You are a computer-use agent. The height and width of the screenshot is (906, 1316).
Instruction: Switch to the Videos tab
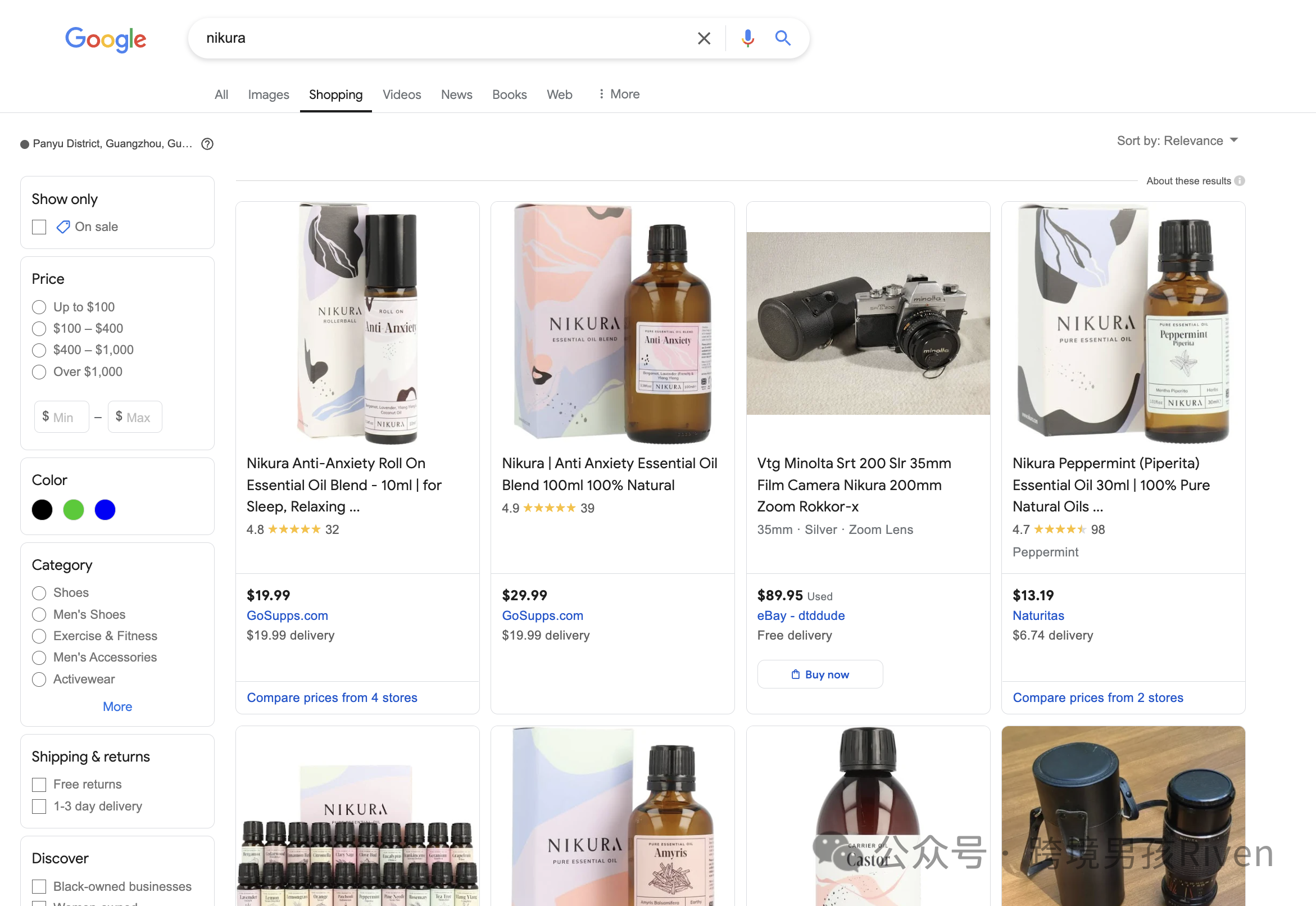click(402, 94)
